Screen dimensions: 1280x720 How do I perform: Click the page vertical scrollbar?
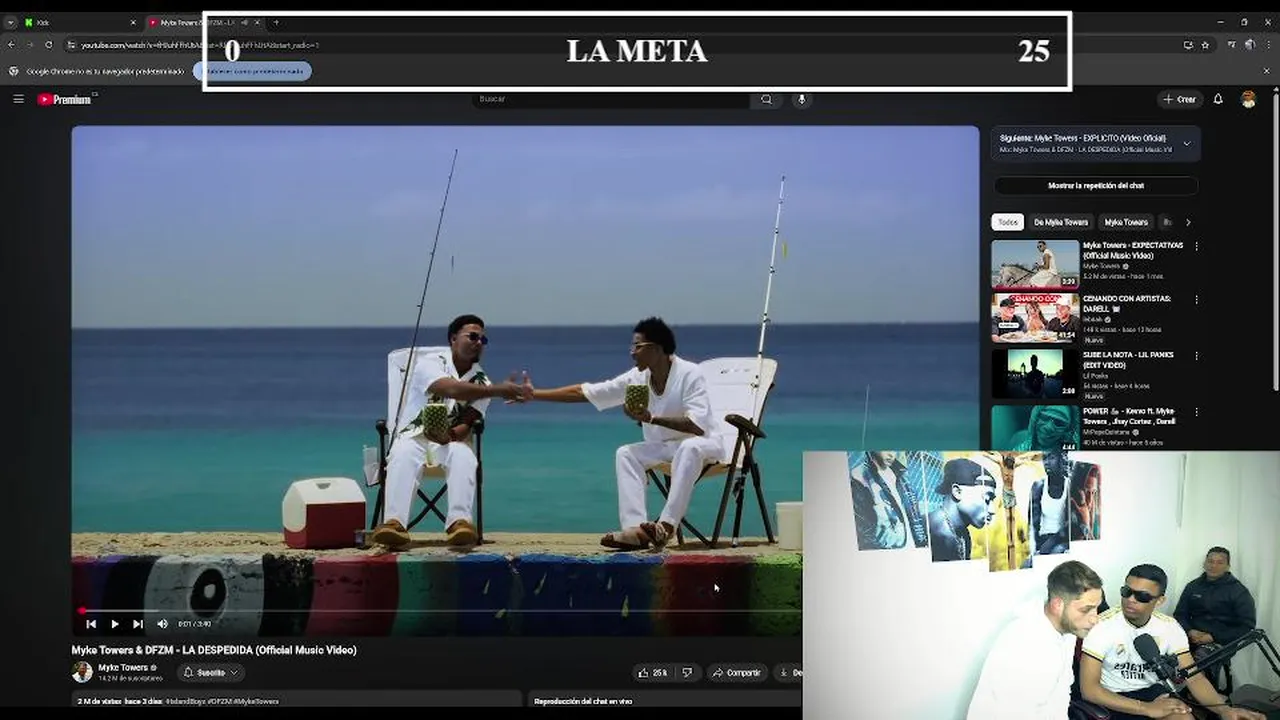coord(1275,240)
